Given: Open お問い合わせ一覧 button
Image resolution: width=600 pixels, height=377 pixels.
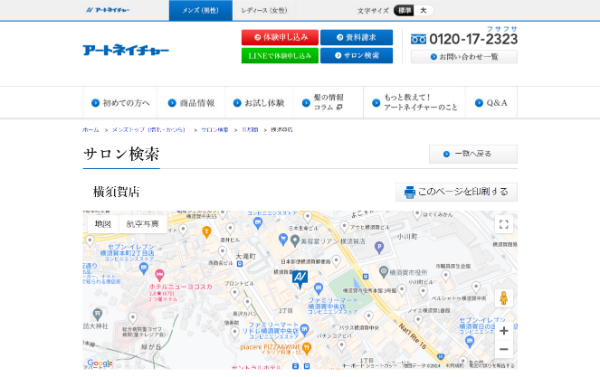Looking at the screenshot, I should tap(464, 57).
